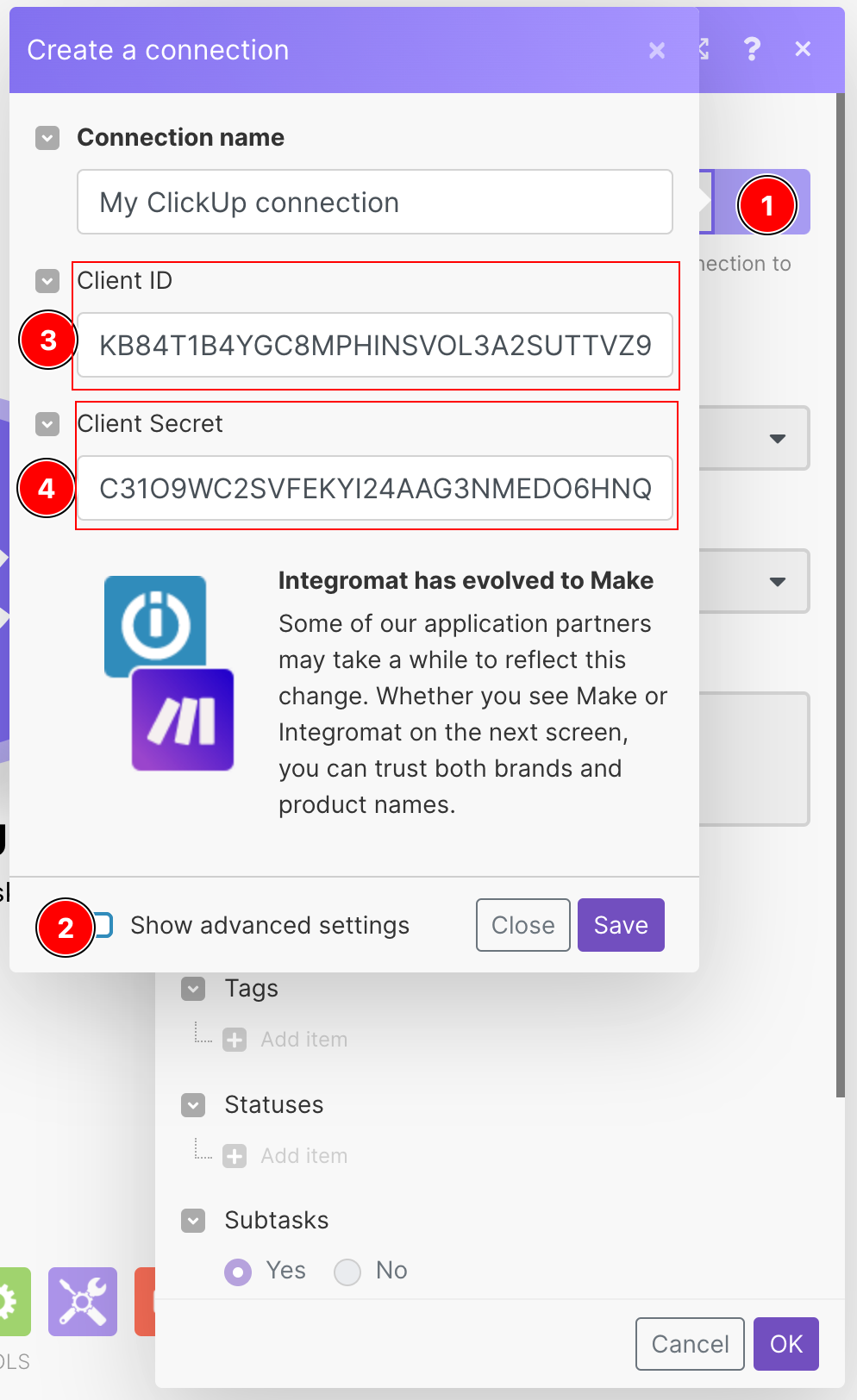Add an item under Statuses
This screenshot has height=1400, width=857.
pyautogui.click(x=285, y=1156)
